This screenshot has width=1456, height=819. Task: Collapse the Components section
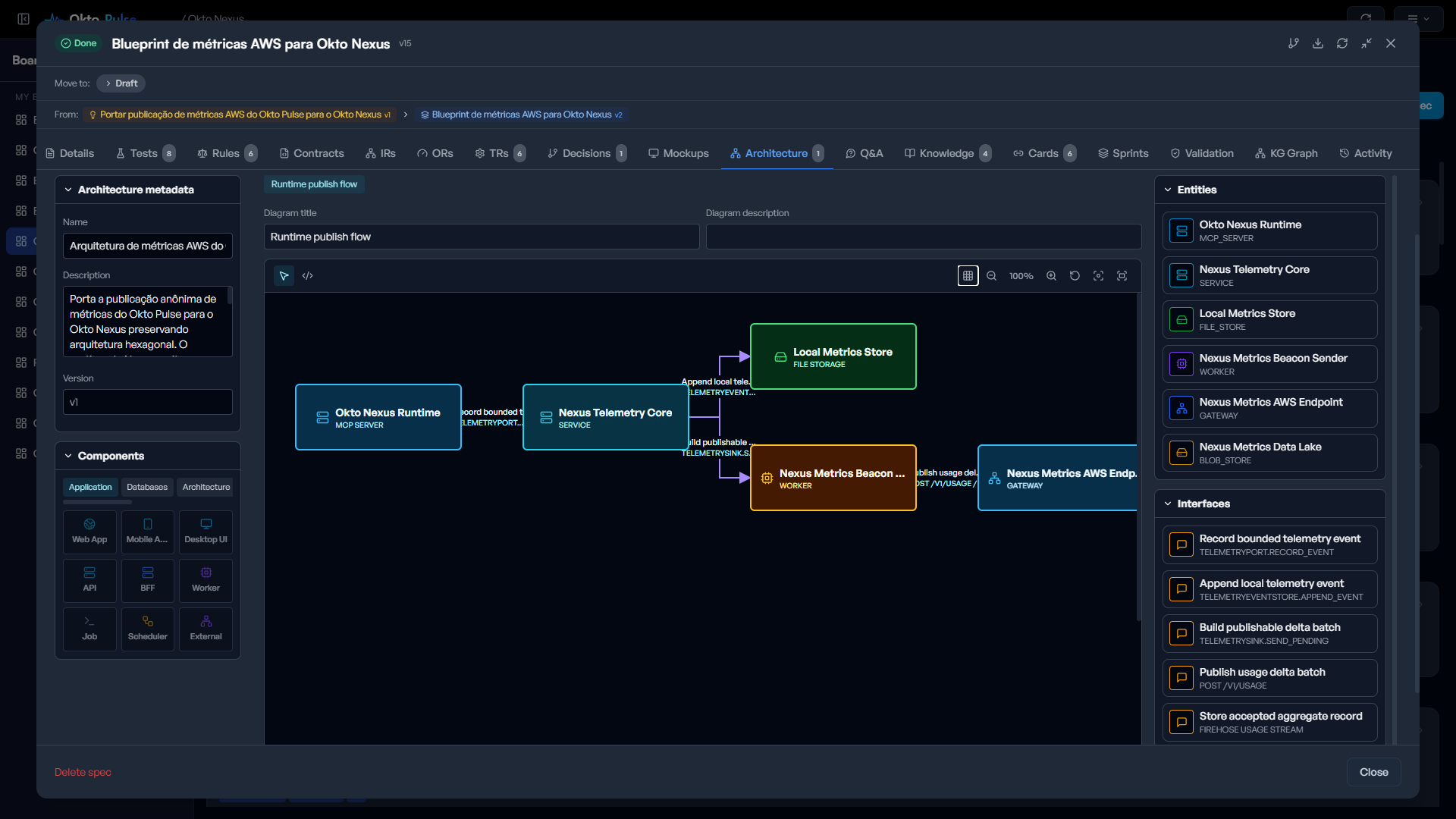(x=147, y=456)
